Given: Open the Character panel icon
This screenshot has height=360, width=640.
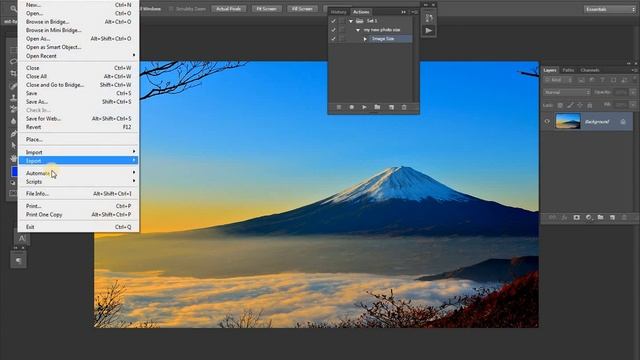Looking at the screenshot, I should [x=22, y=238].
